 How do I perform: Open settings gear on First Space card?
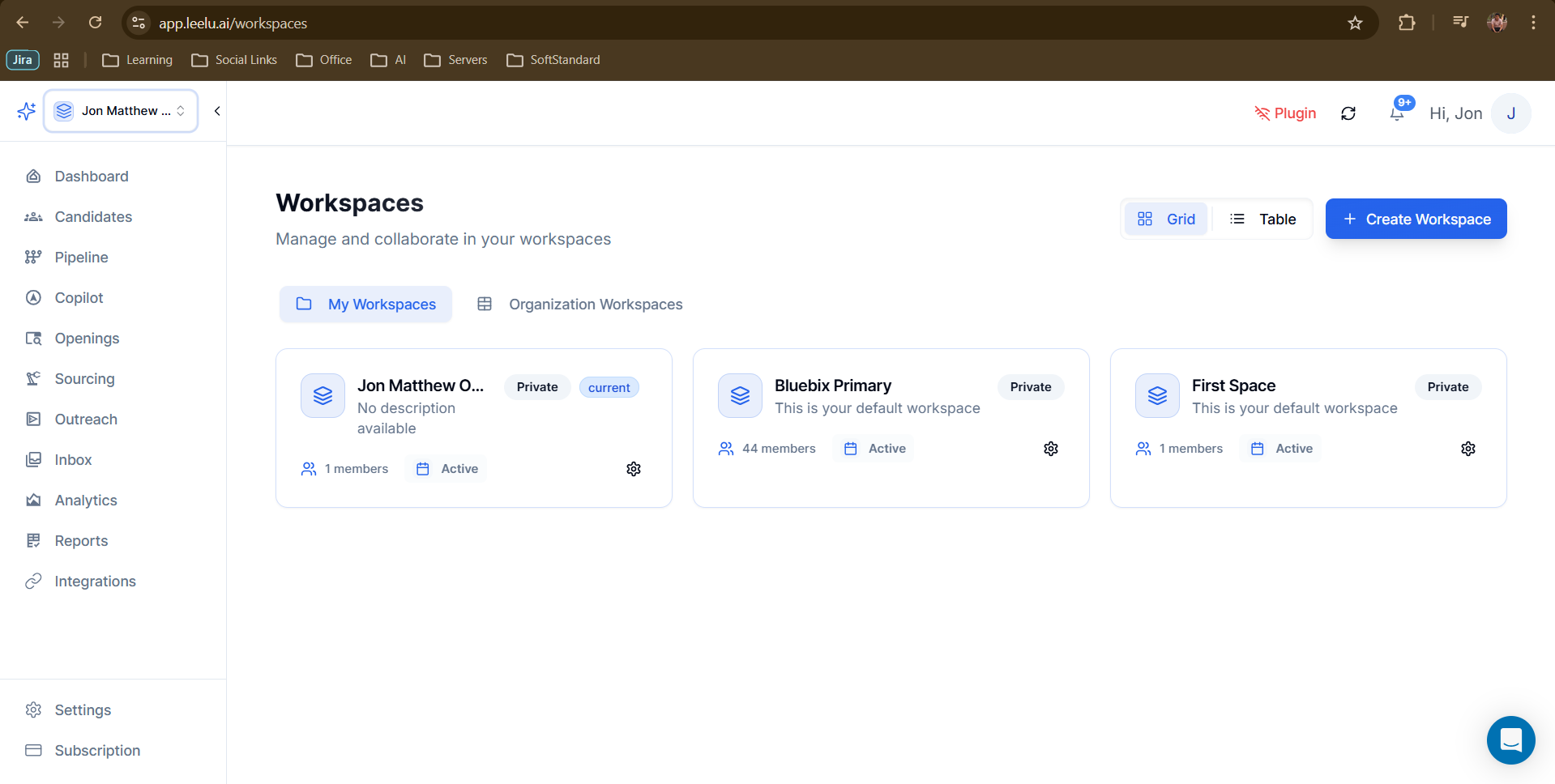point(1467,449)
